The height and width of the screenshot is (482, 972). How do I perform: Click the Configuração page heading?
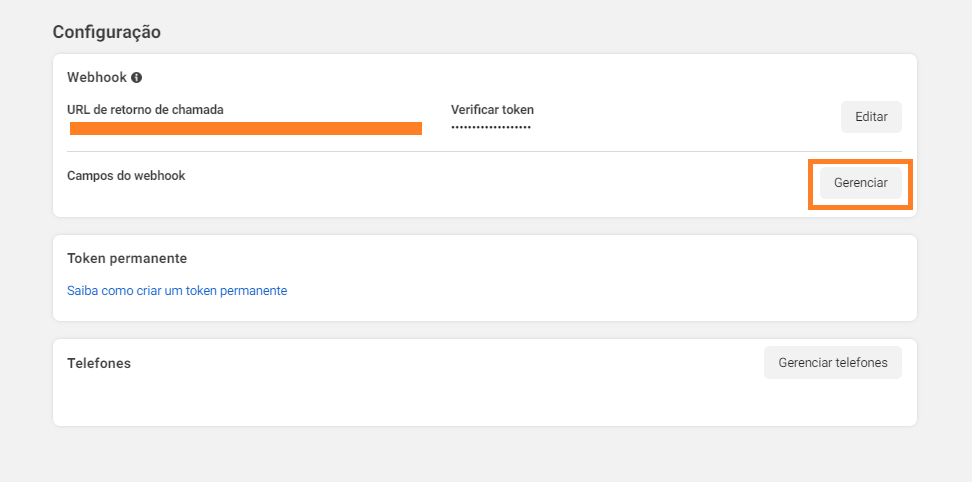pos(107,32)
